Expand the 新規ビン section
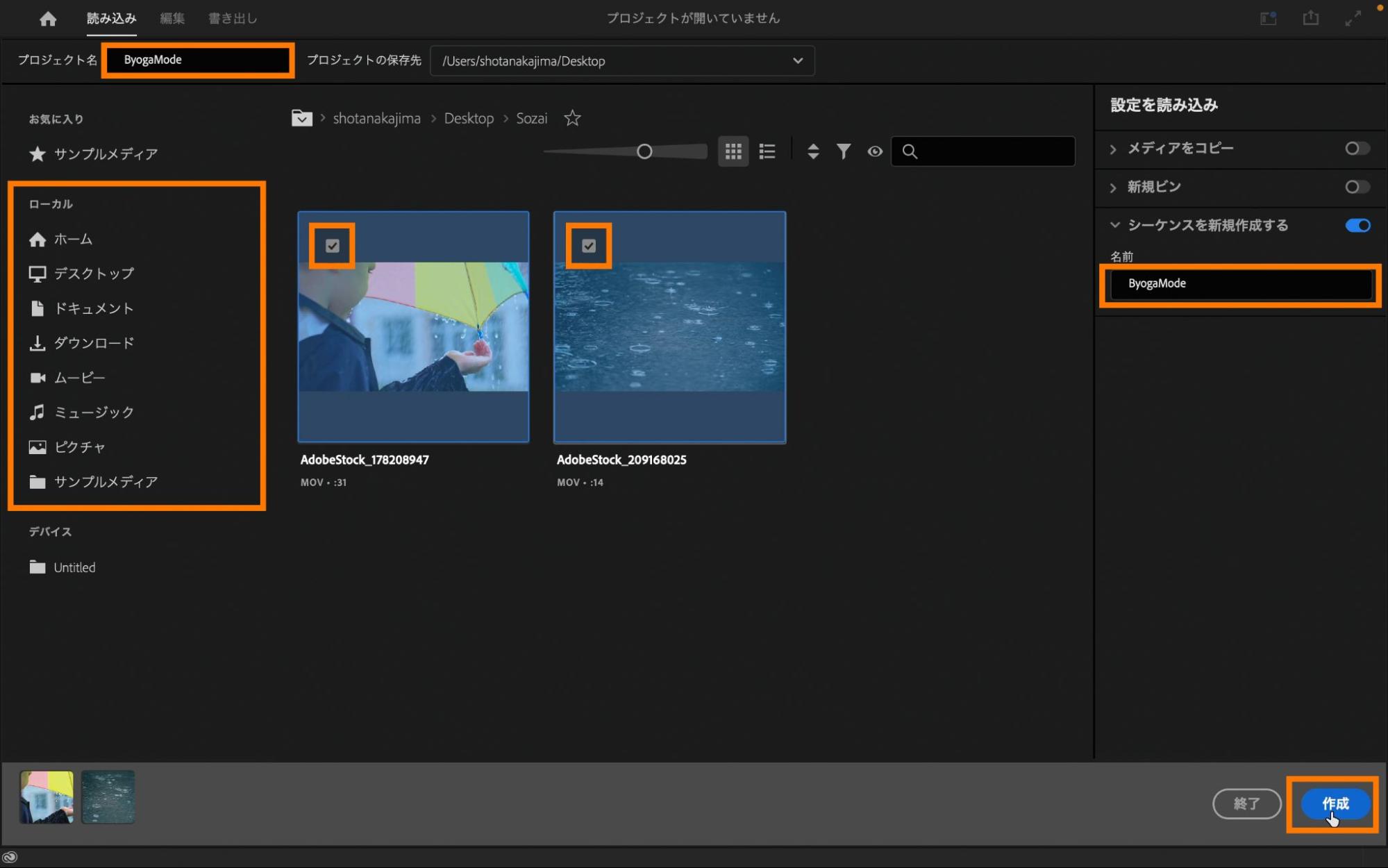1388x868 pixels. click(1114, 187)
